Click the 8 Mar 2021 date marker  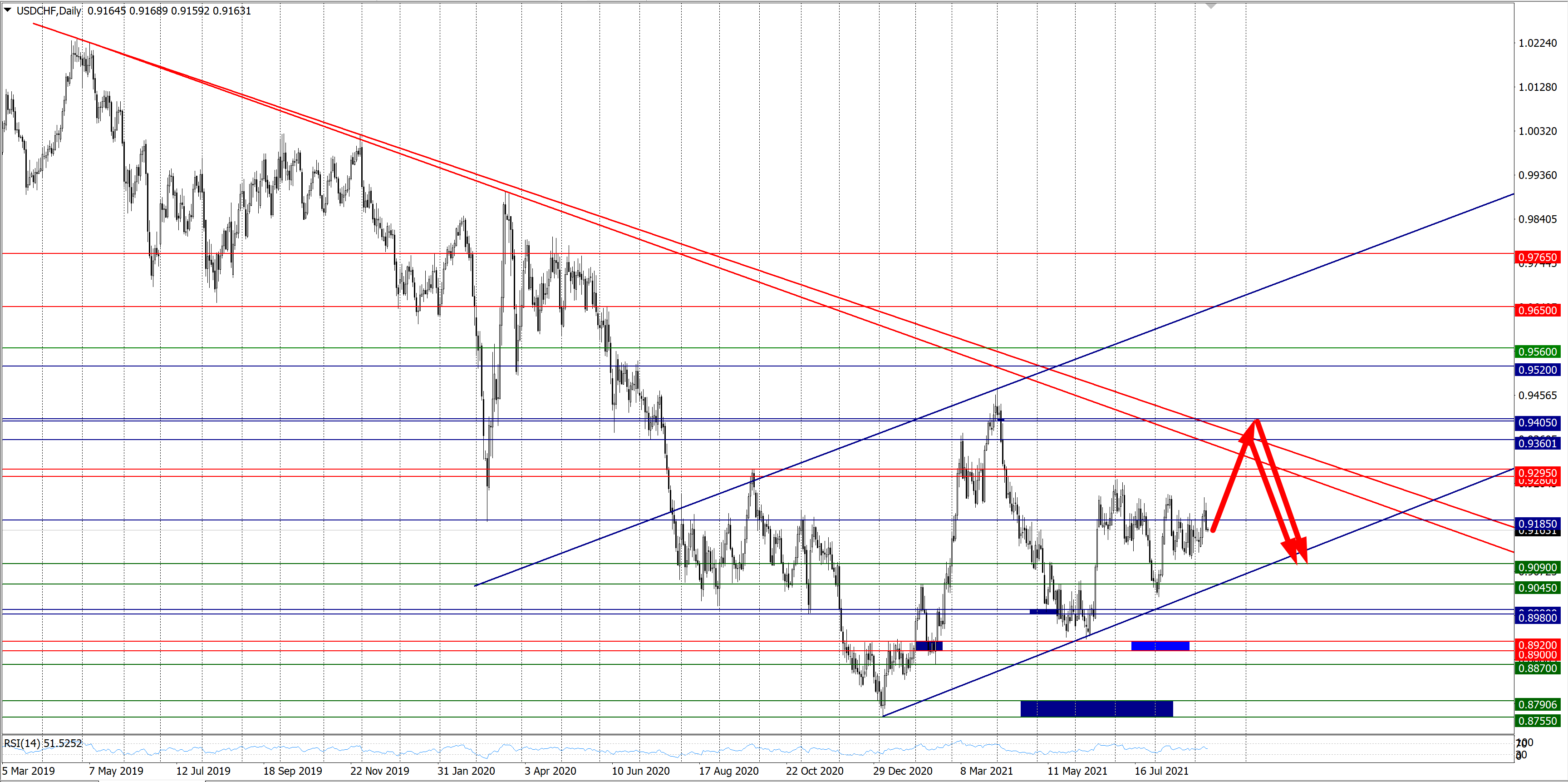[x=986, y=771]
